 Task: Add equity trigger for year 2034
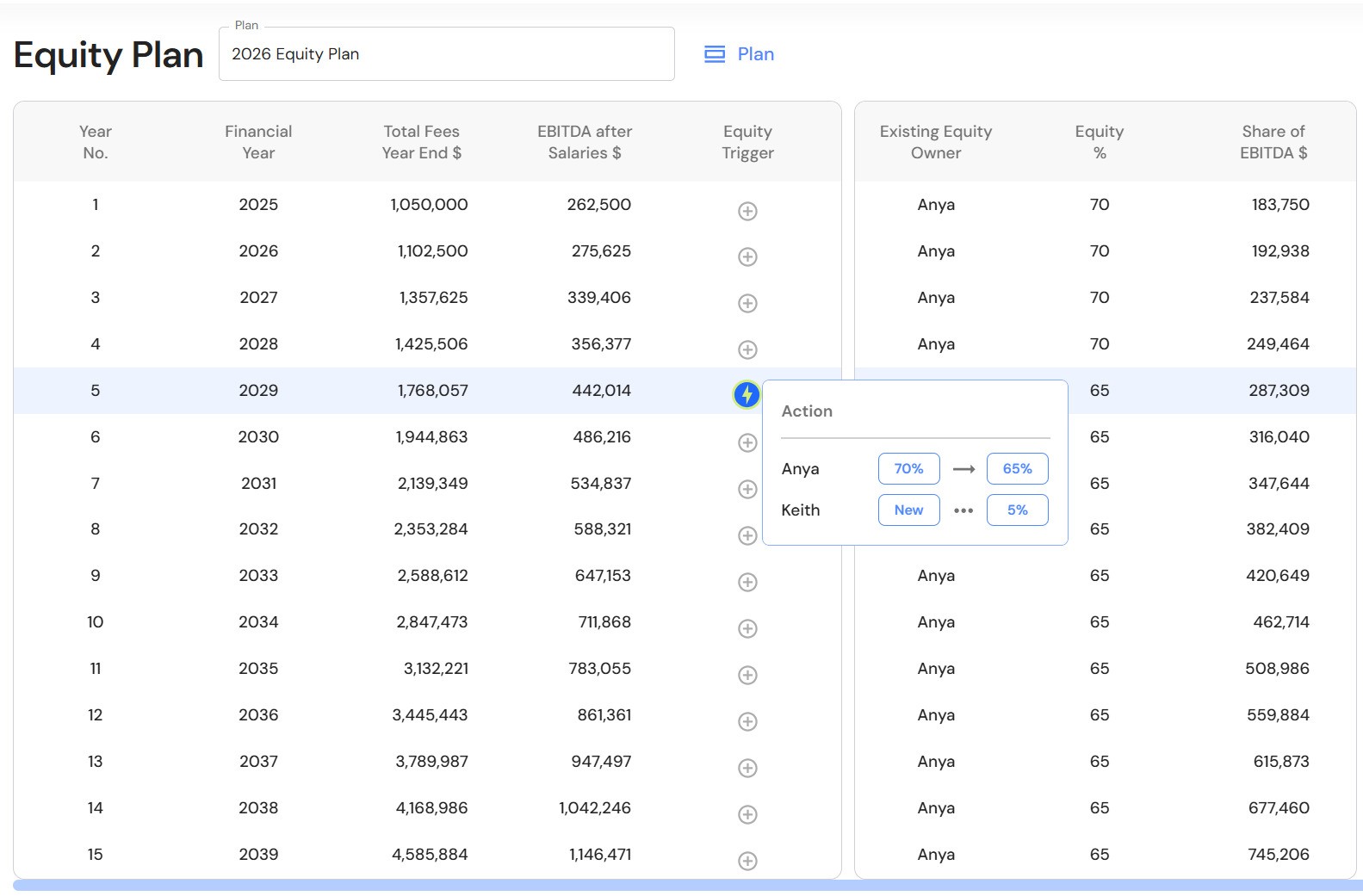pos(747,629)
